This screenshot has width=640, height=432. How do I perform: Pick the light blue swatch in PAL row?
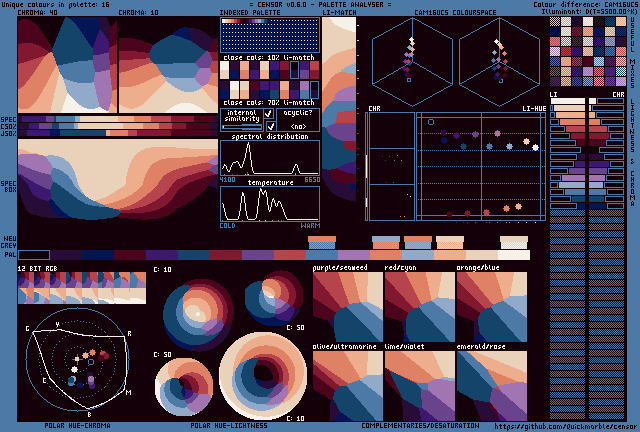(x=418, y=255)
